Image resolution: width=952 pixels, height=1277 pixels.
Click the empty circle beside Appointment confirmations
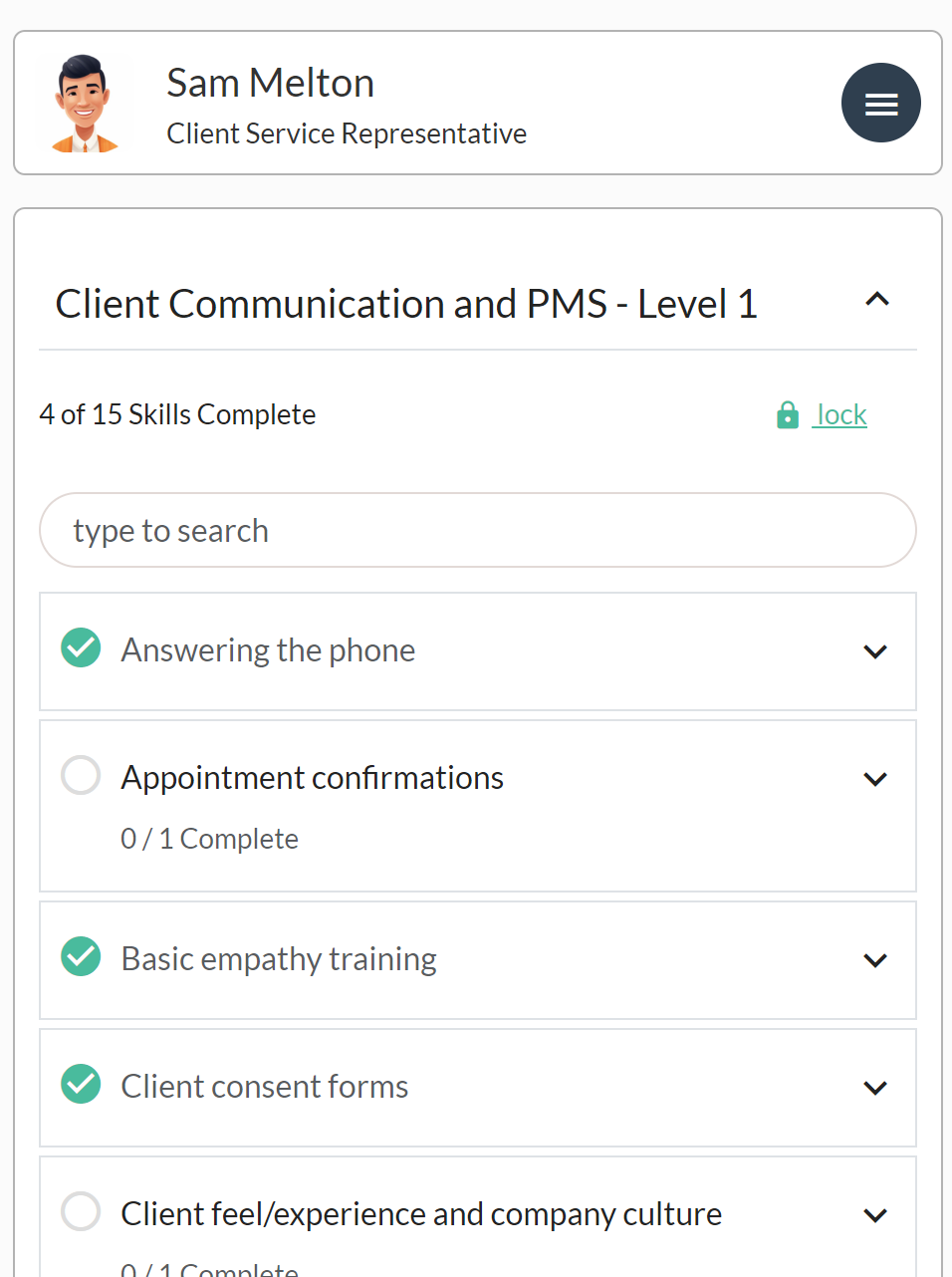click(80, 775)
